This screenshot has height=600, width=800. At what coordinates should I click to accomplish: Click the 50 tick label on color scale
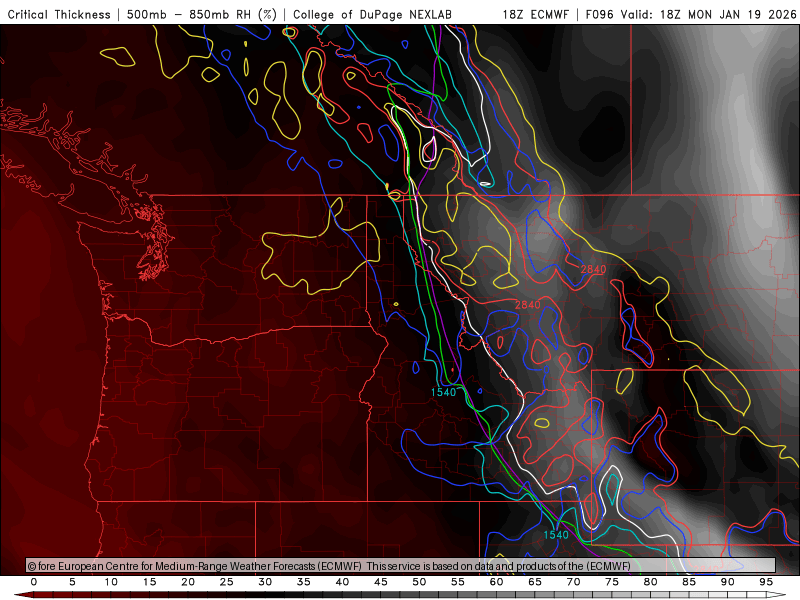tap(419, 582)
